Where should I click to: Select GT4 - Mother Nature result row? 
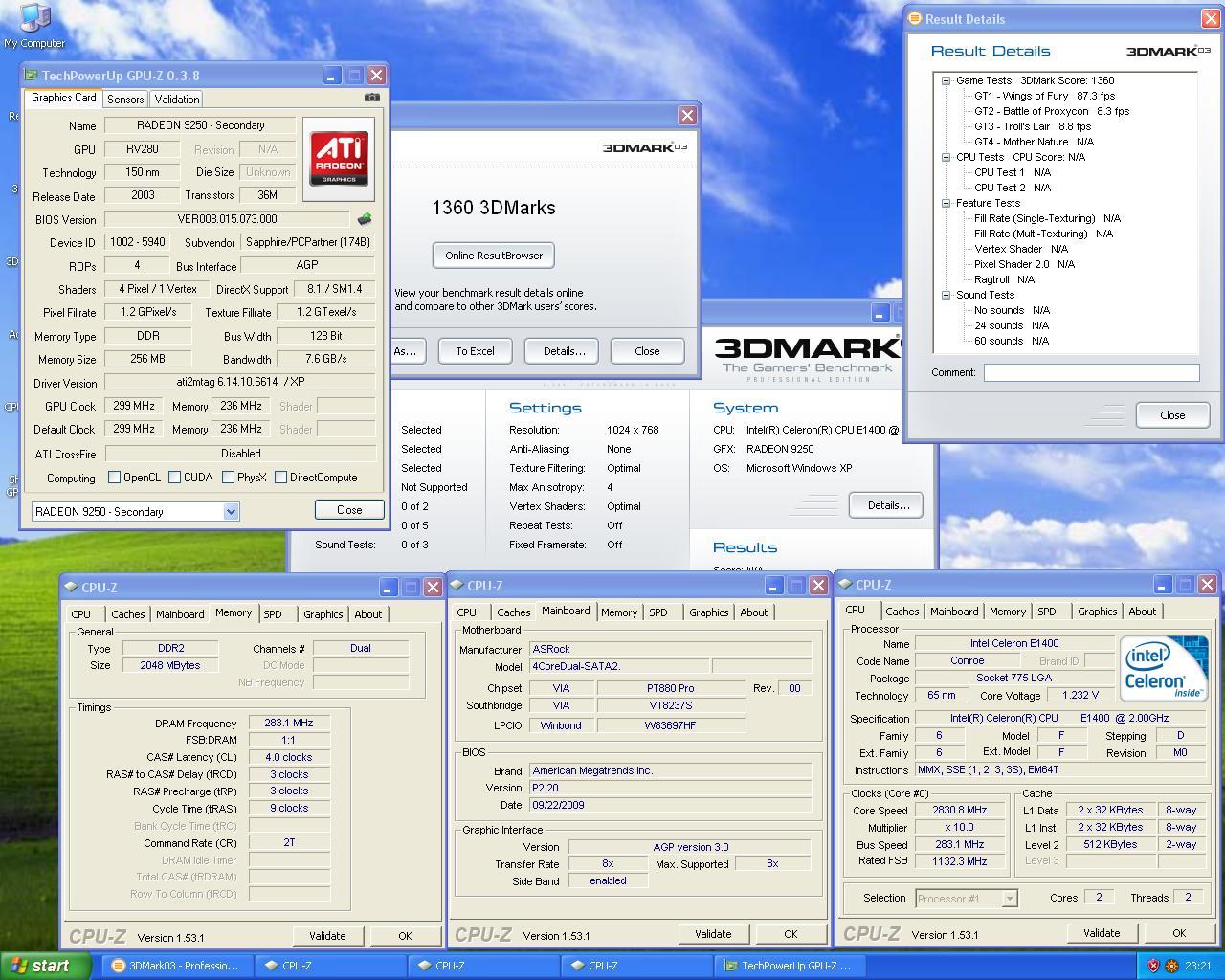click(1034, 143)
